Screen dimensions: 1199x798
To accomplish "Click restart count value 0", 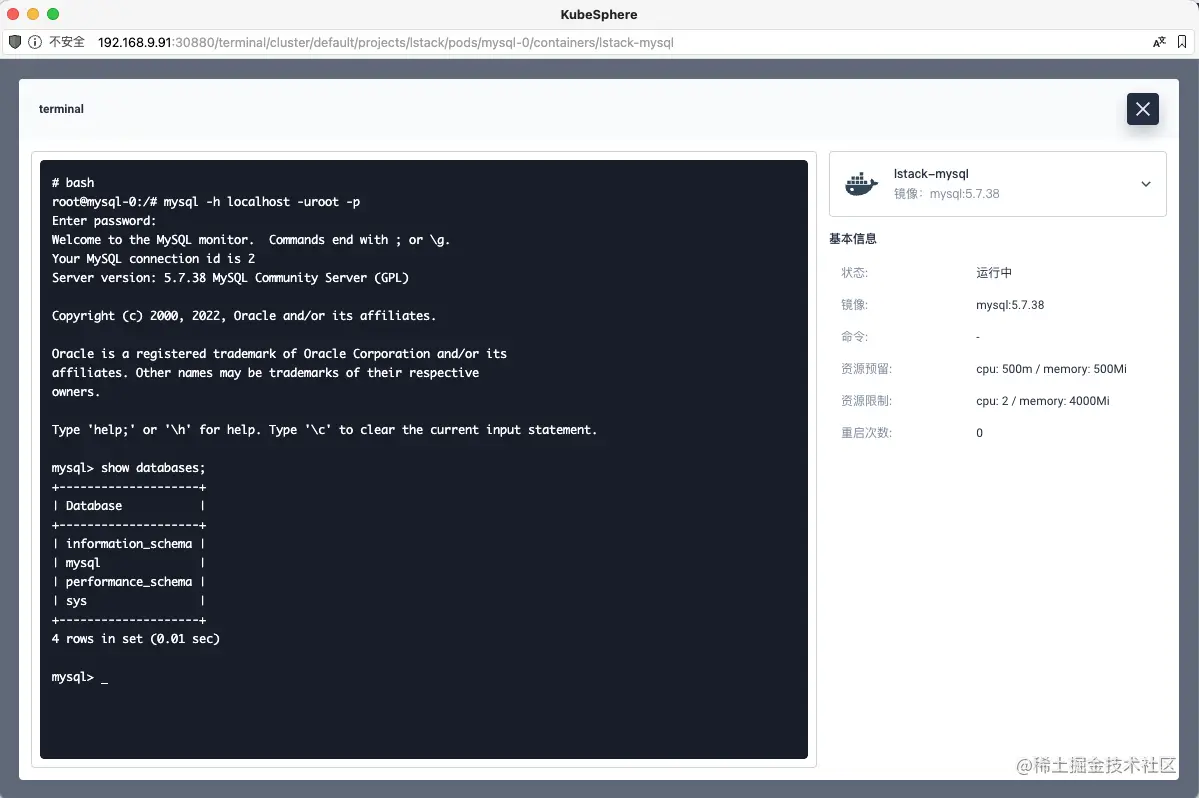I will click(979, 433).
